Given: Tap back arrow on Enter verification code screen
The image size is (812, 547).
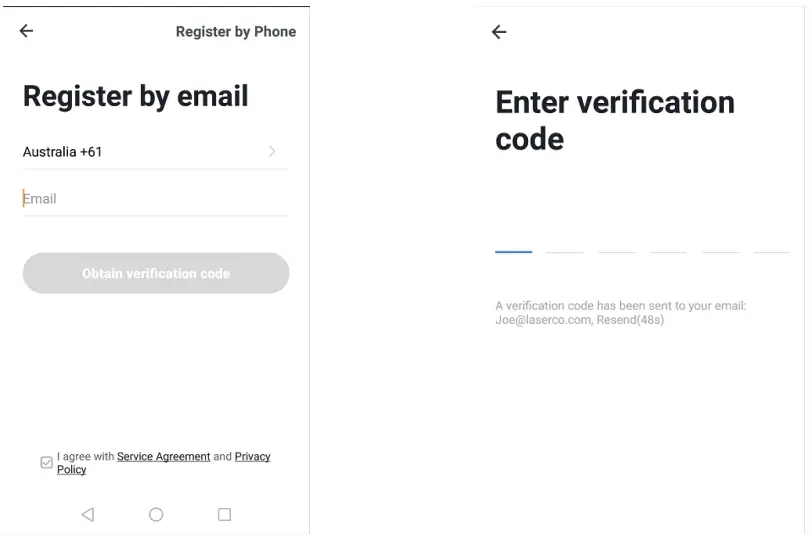Looking at the screenshot, I should [499, 32].
